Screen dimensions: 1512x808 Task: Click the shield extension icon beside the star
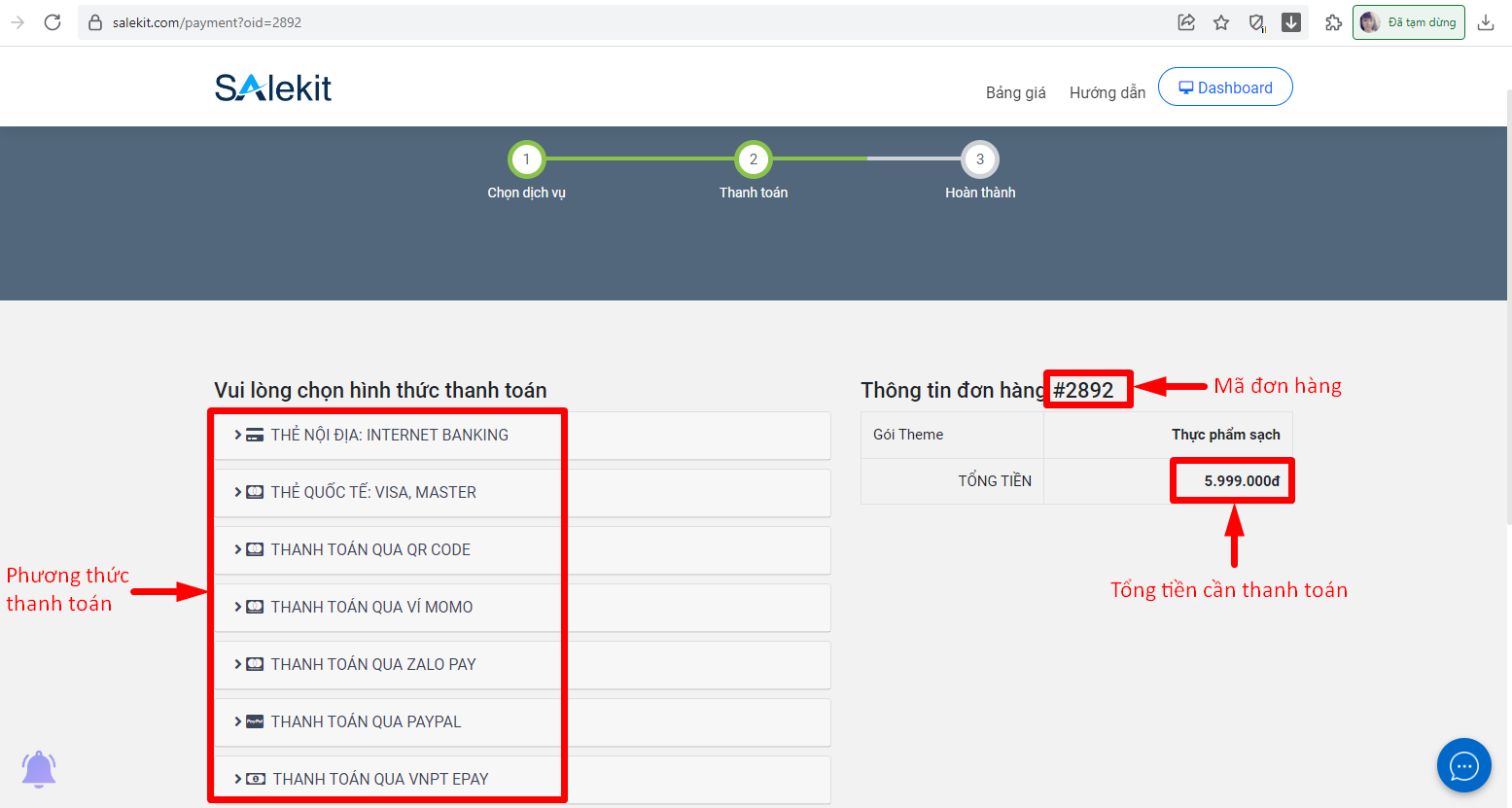(x=1256, y=22)
